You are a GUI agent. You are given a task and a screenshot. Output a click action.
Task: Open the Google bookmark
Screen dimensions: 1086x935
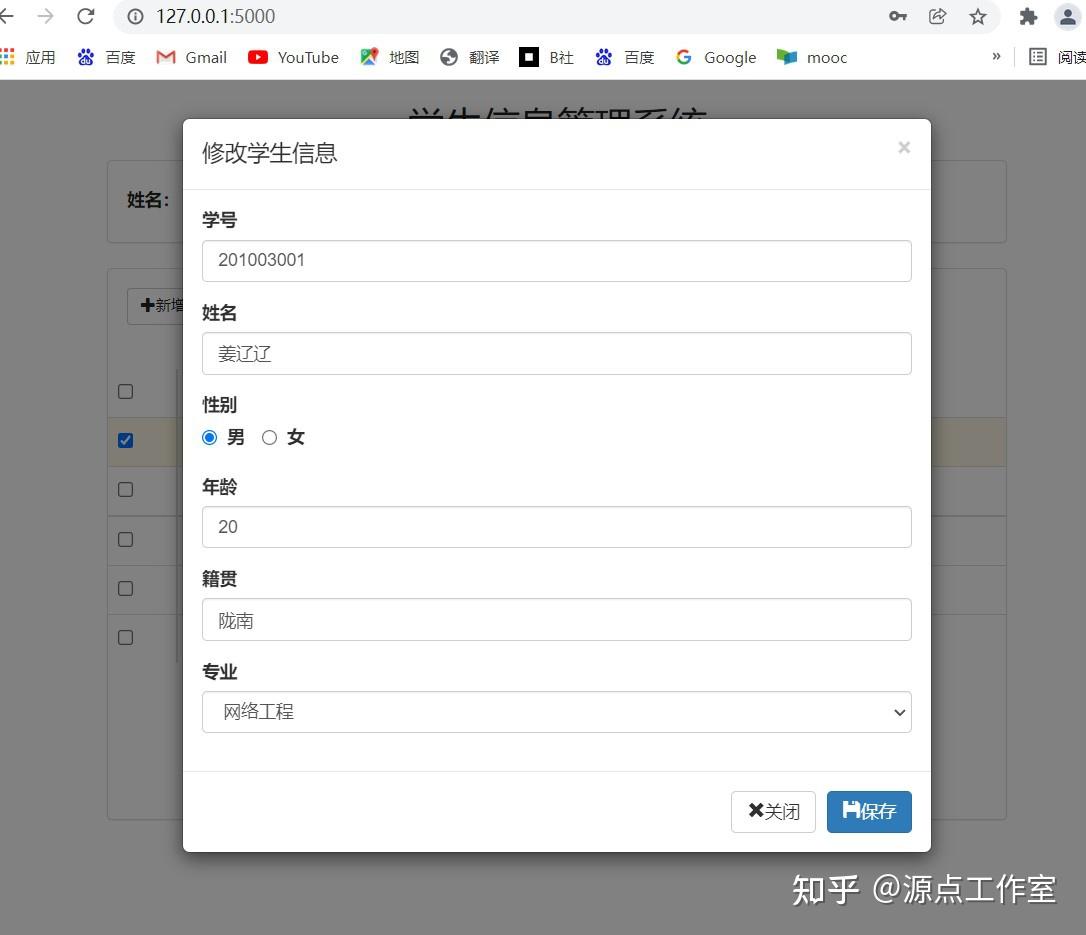click(x=715, y=57)
